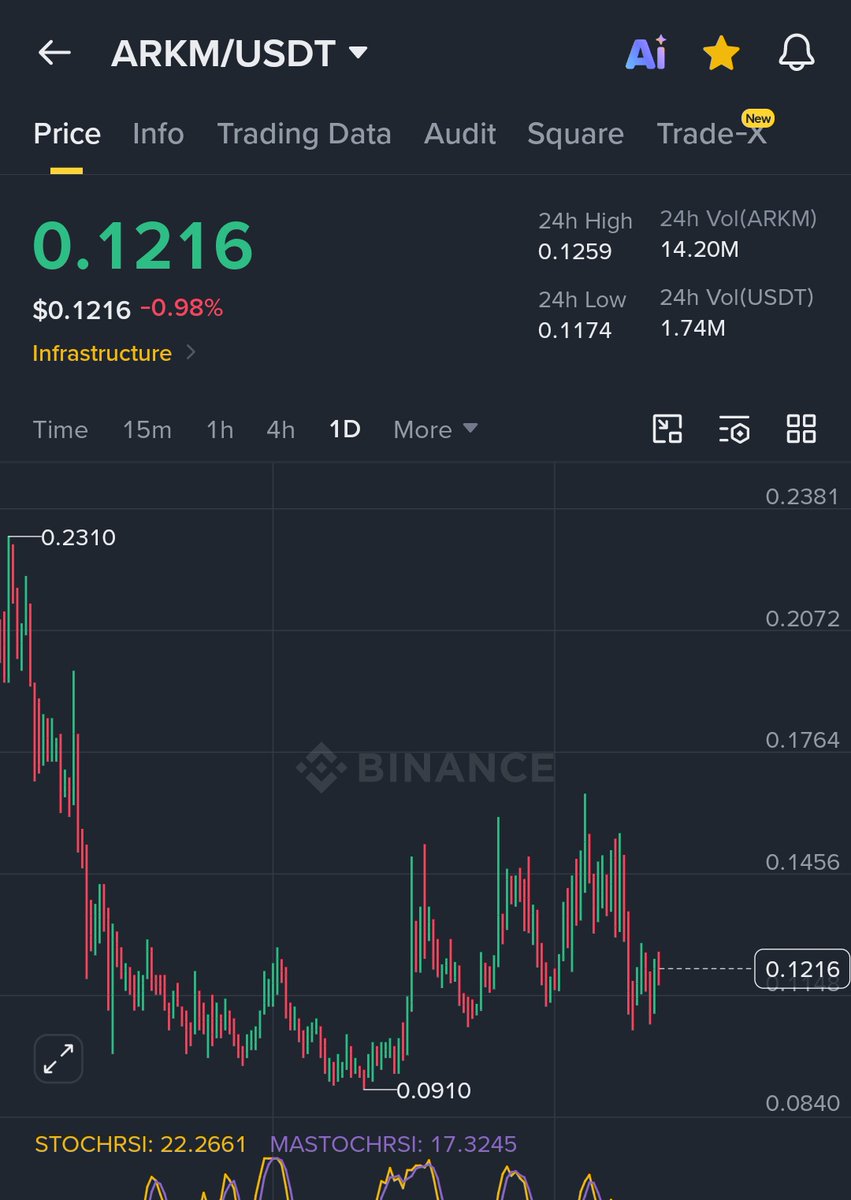Select the 1D chart interval
The image size is (851, 1200).
tap(345, 430)
